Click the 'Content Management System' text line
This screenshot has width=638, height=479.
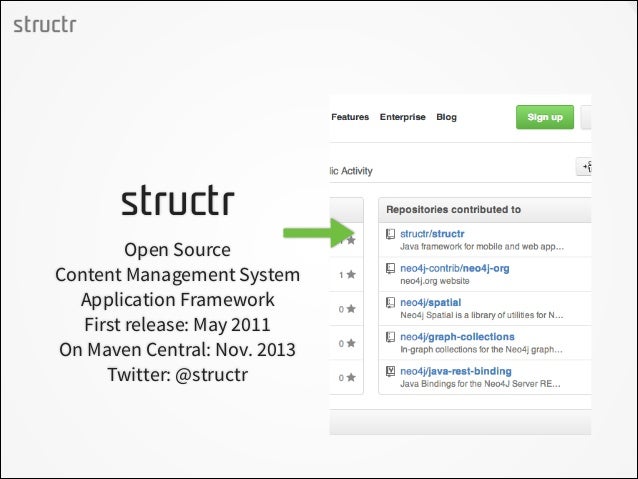[177, 275]
